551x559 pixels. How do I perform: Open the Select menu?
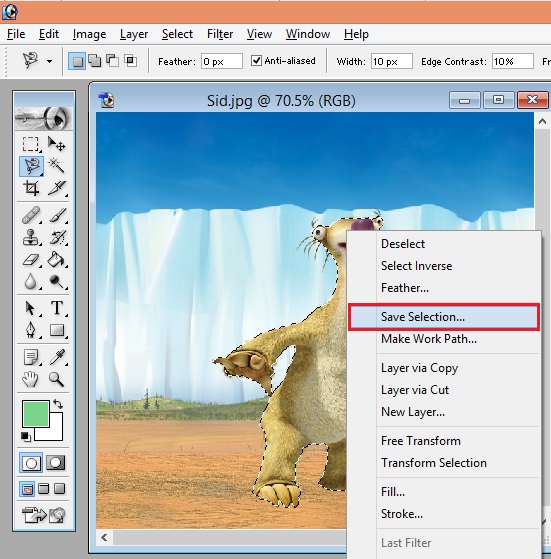click(177, 34)
